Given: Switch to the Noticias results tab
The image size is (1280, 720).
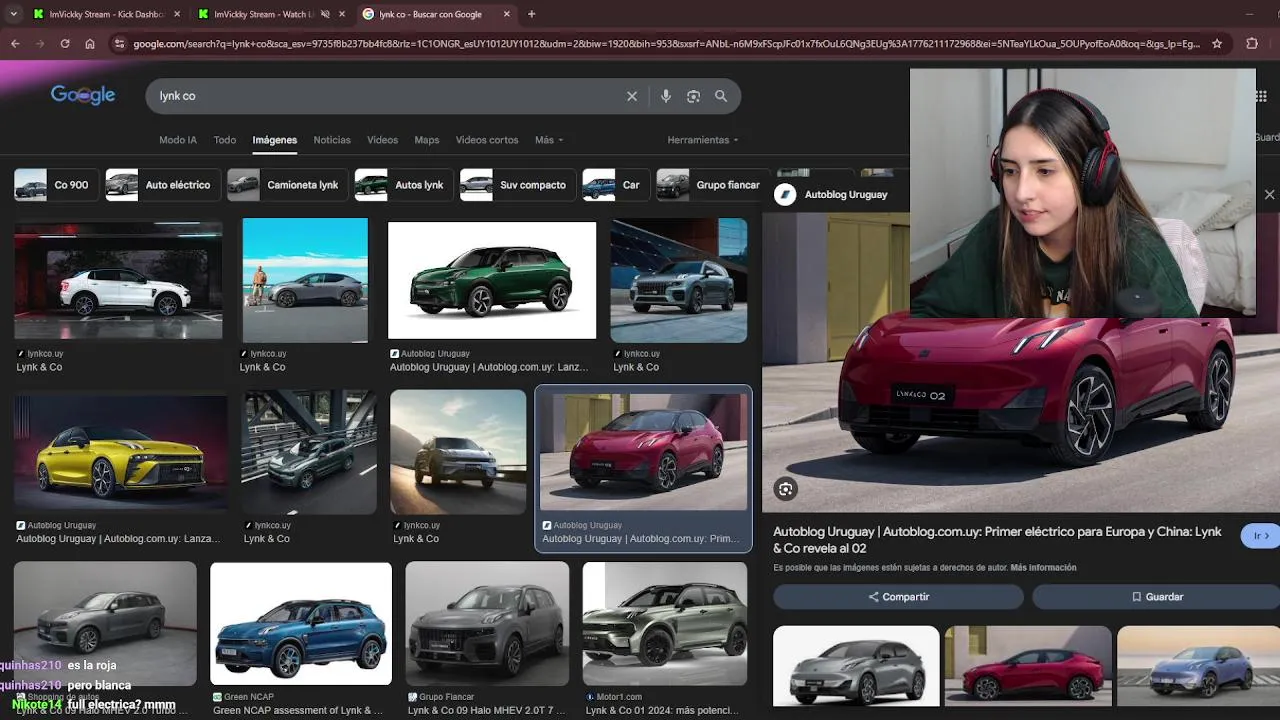Looking at the screenshot, I should pyautogui.click(x=332, y=140).
